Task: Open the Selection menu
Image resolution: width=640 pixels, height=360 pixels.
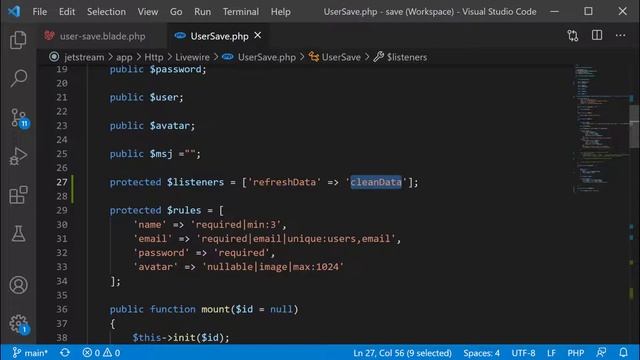Action: [106, 12]
